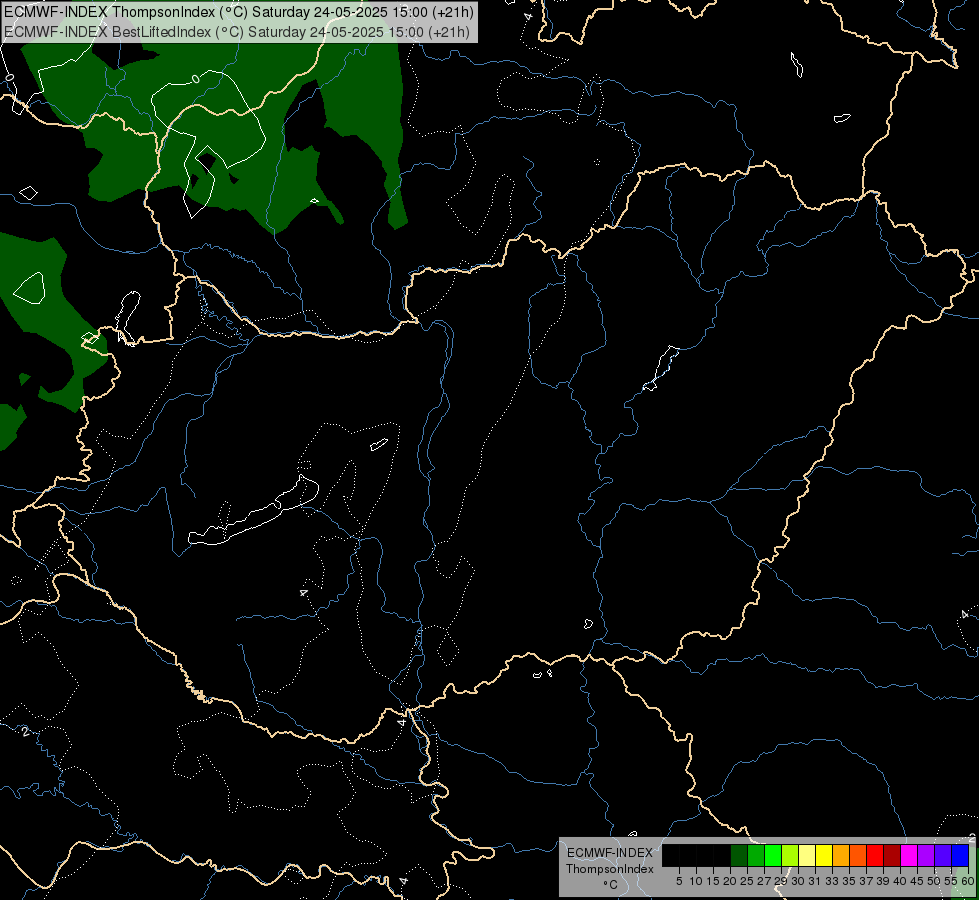
Task: Click the legend label "ThompsonIndex"
Action: pyautogui.click(x=609, y=869)
